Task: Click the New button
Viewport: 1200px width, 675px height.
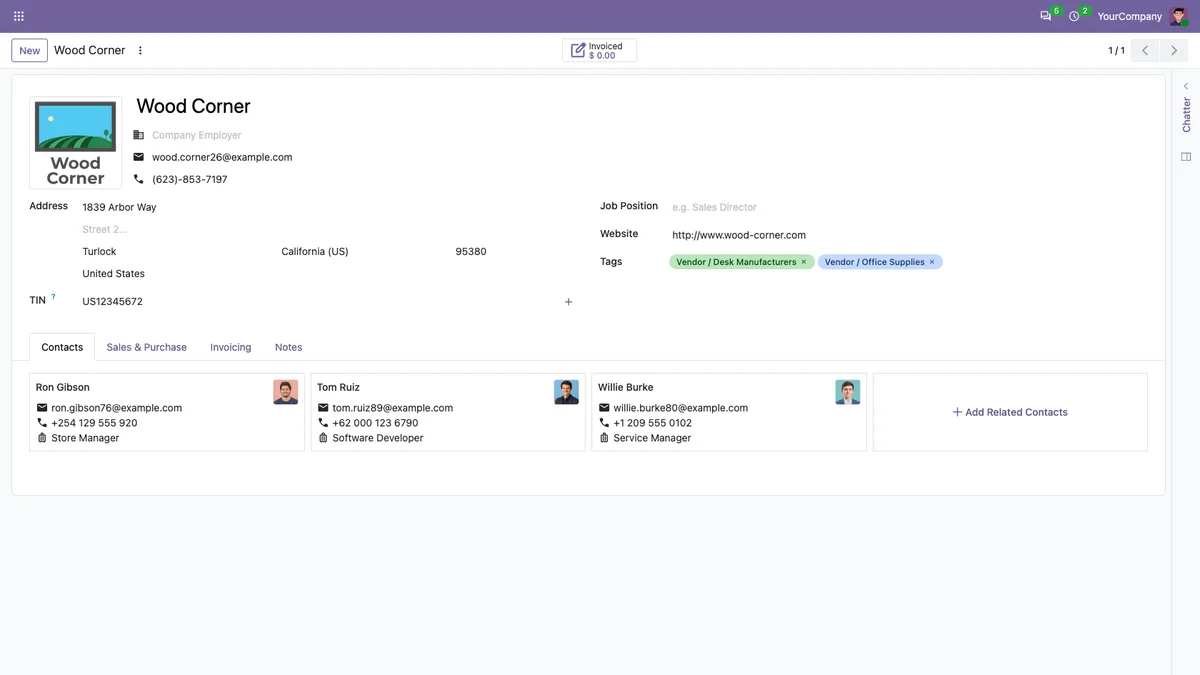Action: pos(30,50)
